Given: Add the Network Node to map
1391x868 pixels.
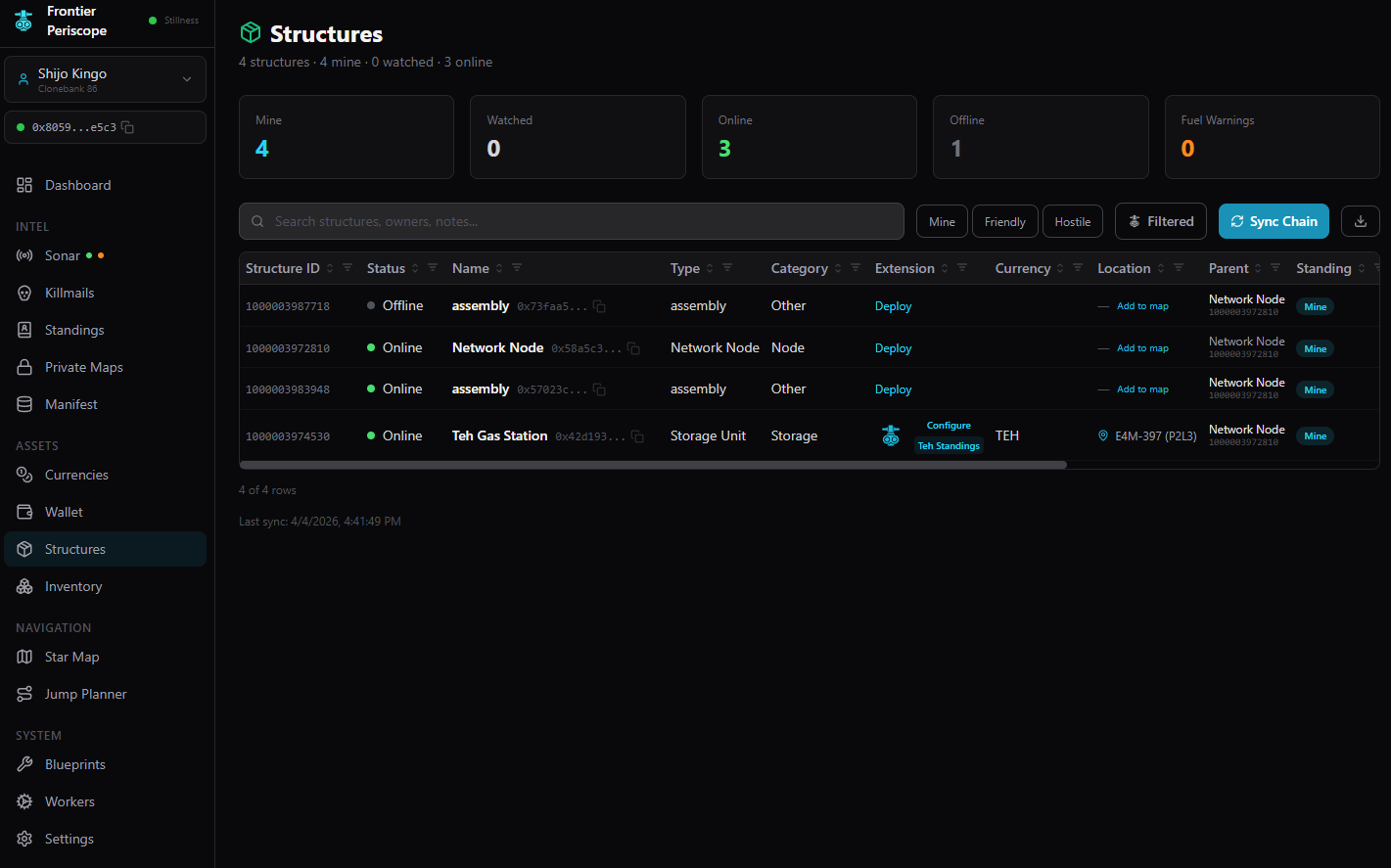Looking at the screenshot, I should [1142, 348].
